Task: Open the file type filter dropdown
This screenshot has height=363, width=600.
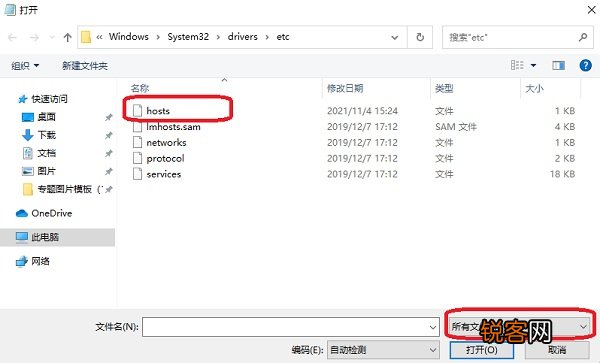Action: point(520,326)
